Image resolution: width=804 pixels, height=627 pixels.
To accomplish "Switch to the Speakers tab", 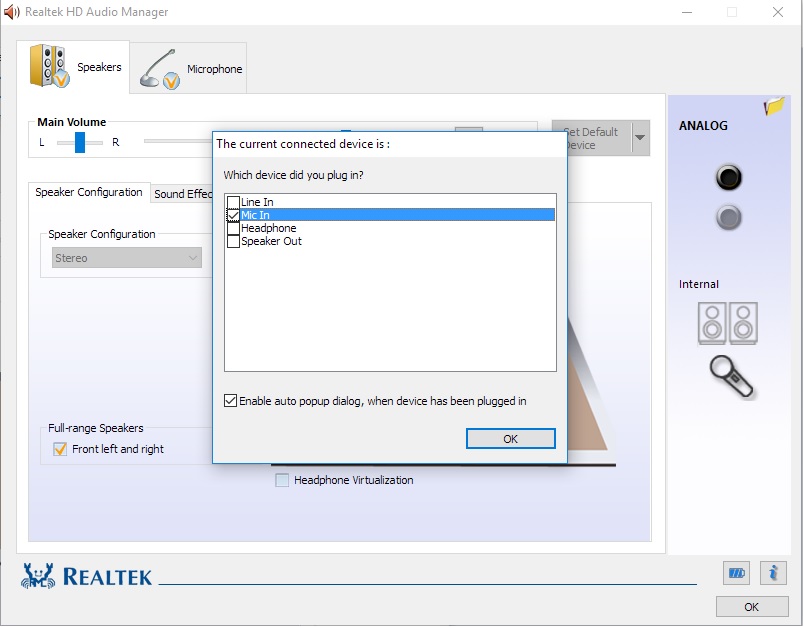I will tap(73, 67).
